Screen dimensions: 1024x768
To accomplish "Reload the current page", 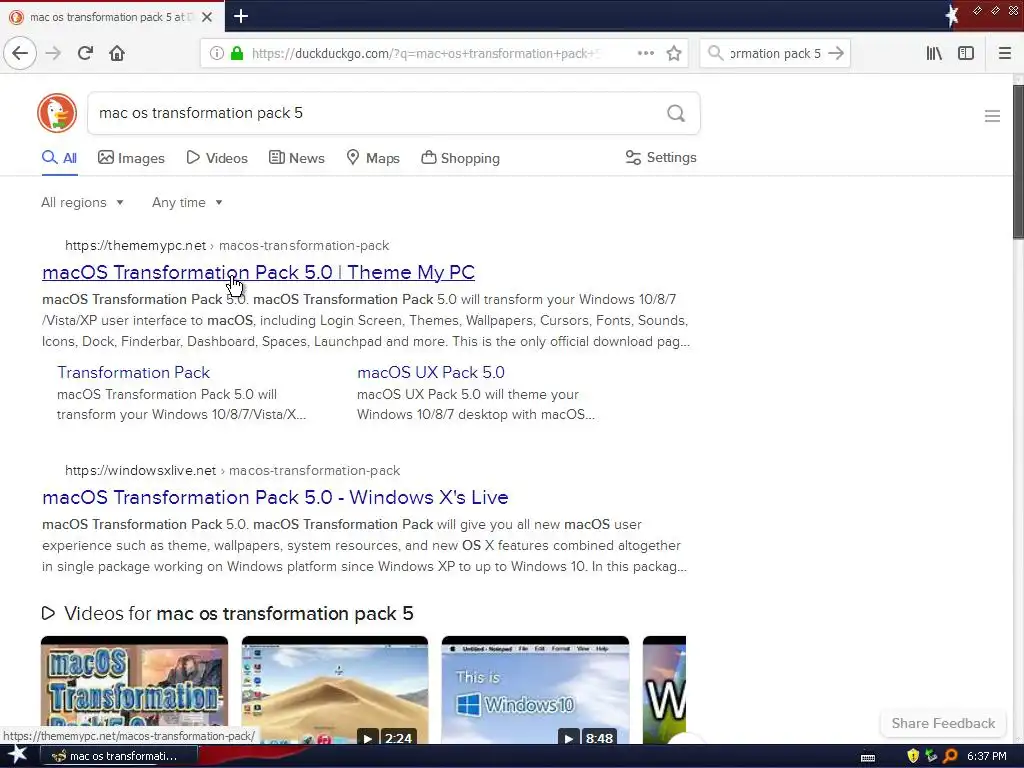I will tap(85, 53).
